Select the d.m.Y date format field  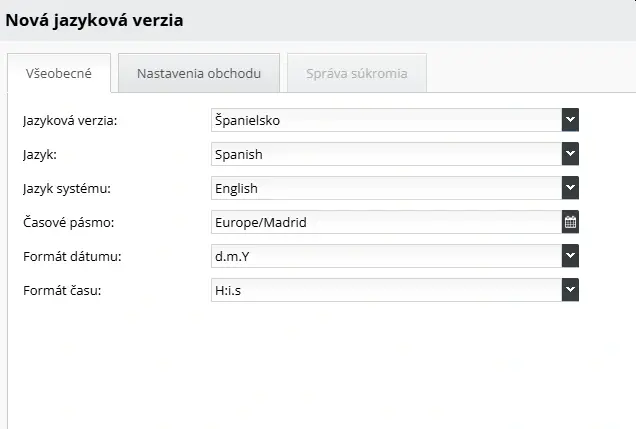click(x=386, y=256)
